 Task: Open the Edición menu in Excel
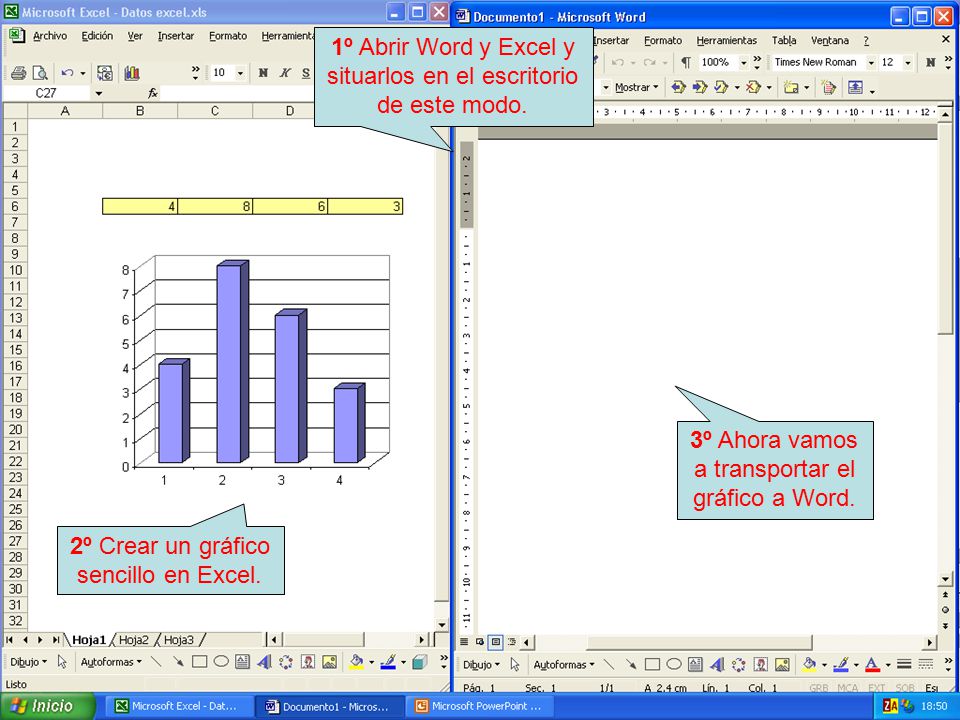point(97,36)
